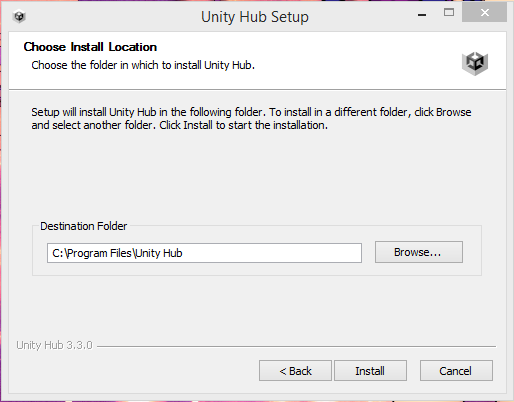This screenshot has width=514, height=402.
Task: Click the 'Unity Hub Setup' title bar text
Action: click(x=255, y=17)
